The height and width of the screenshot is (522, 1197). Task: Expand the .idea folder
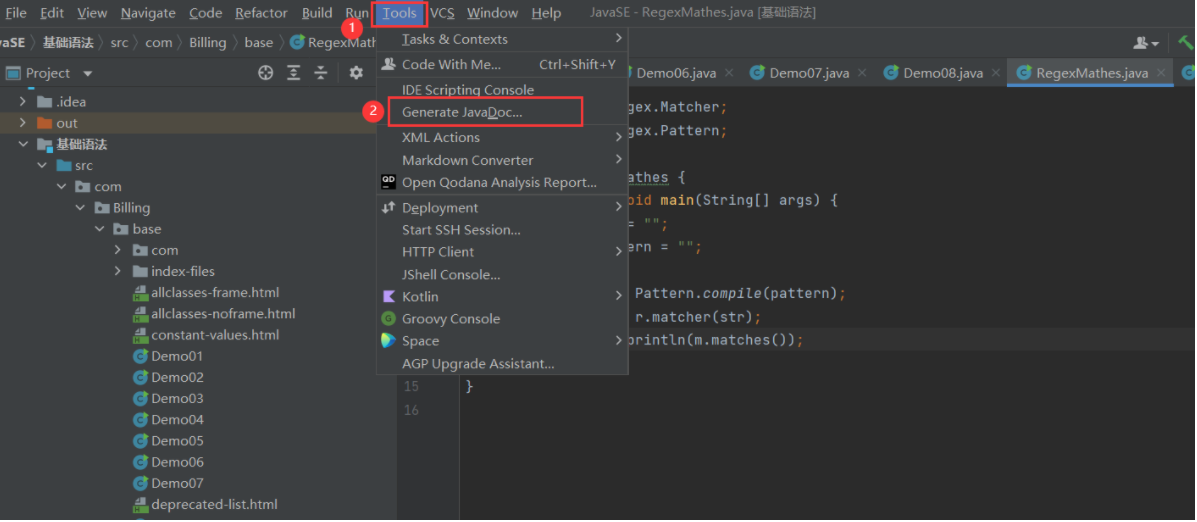[23, 102]
